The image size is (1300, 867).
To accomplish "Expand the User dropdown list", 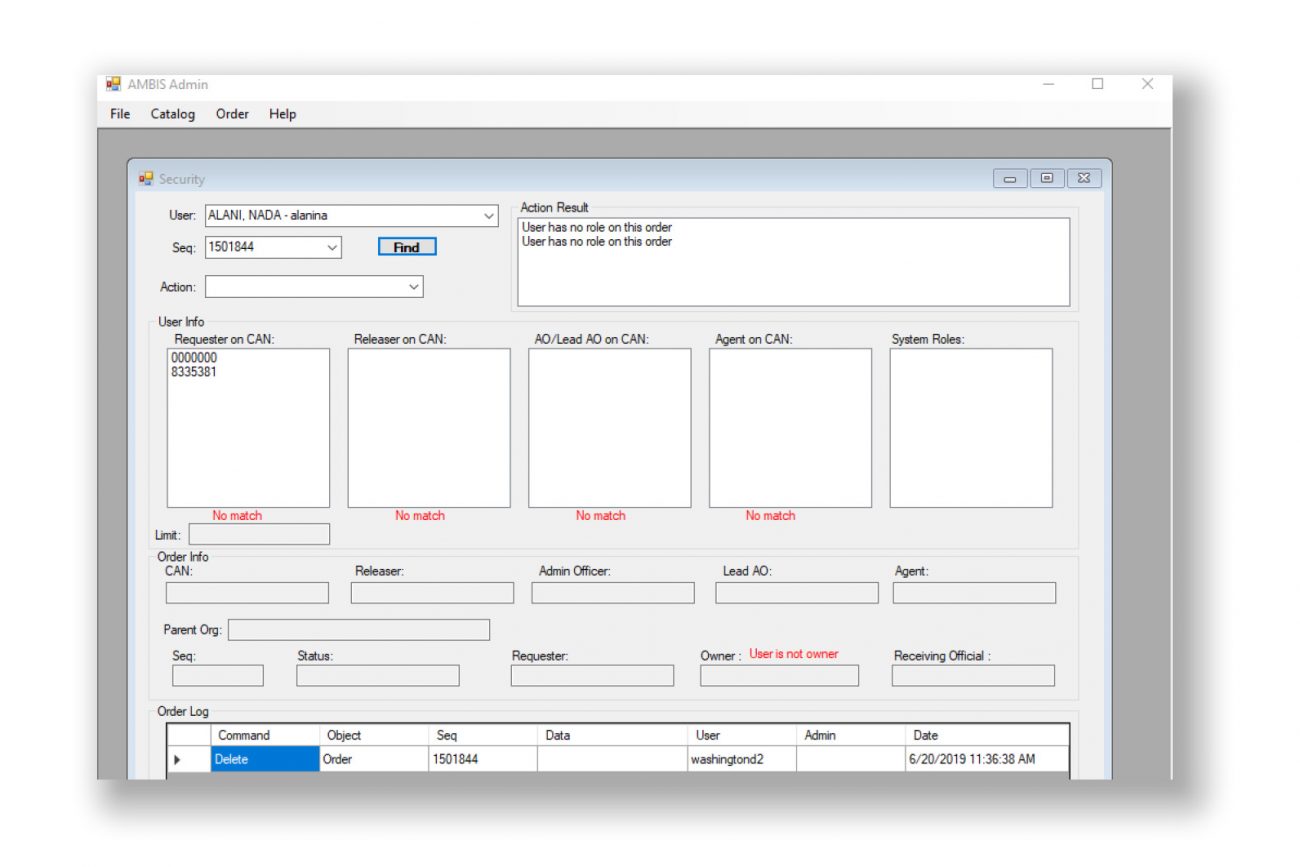I will coord(489,216).
